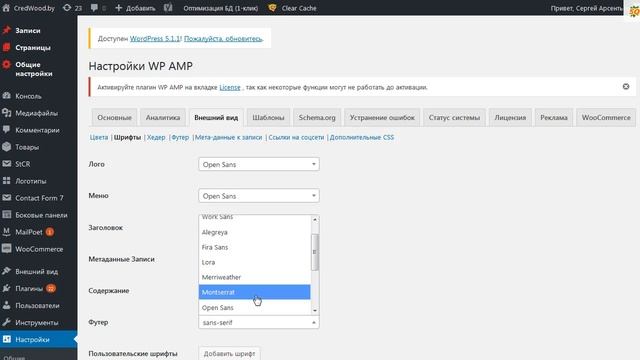Click the Привет, Сергей greeting in admin bar
640x360 pixels.
click(587, 8)
